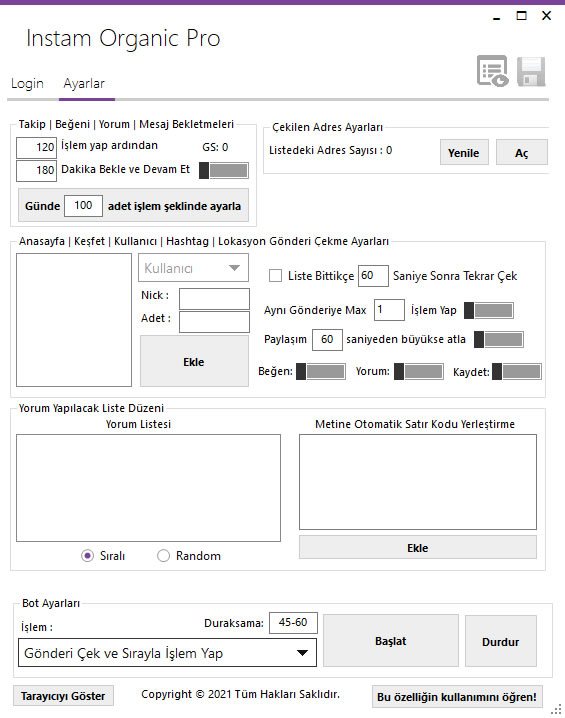
Task: Click the Liste Bittikçe 60 seconds field
Action: pyautogui.click(x=373, y=276)
